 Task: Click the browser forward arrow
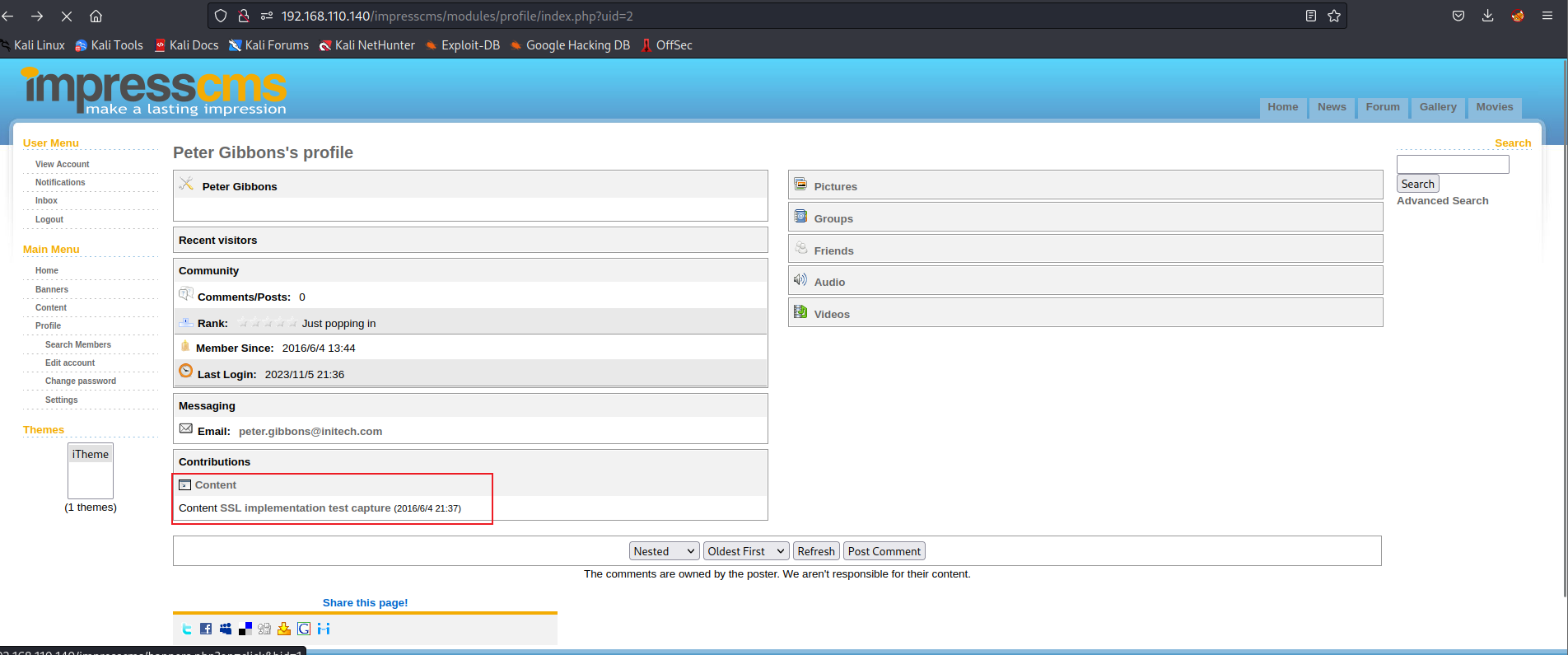[37, 16]
